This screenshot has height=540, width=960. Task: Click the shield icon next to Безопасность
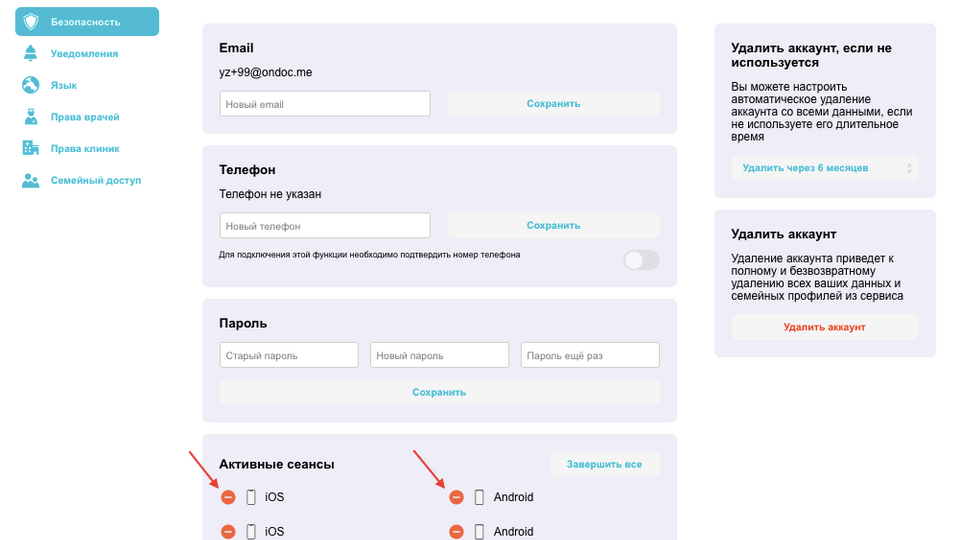(31, 22)
